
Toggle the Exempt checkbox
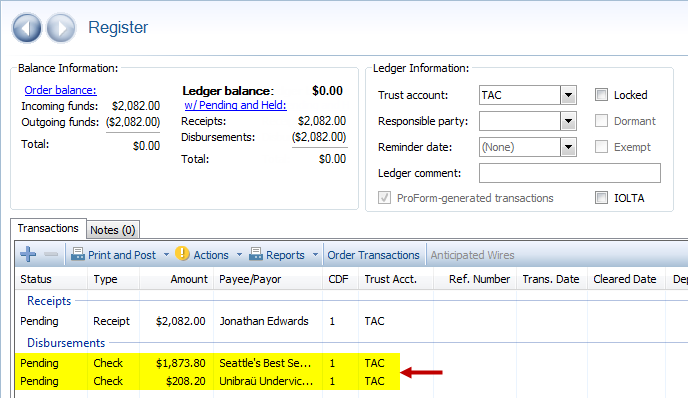click(x=601, y=147)
